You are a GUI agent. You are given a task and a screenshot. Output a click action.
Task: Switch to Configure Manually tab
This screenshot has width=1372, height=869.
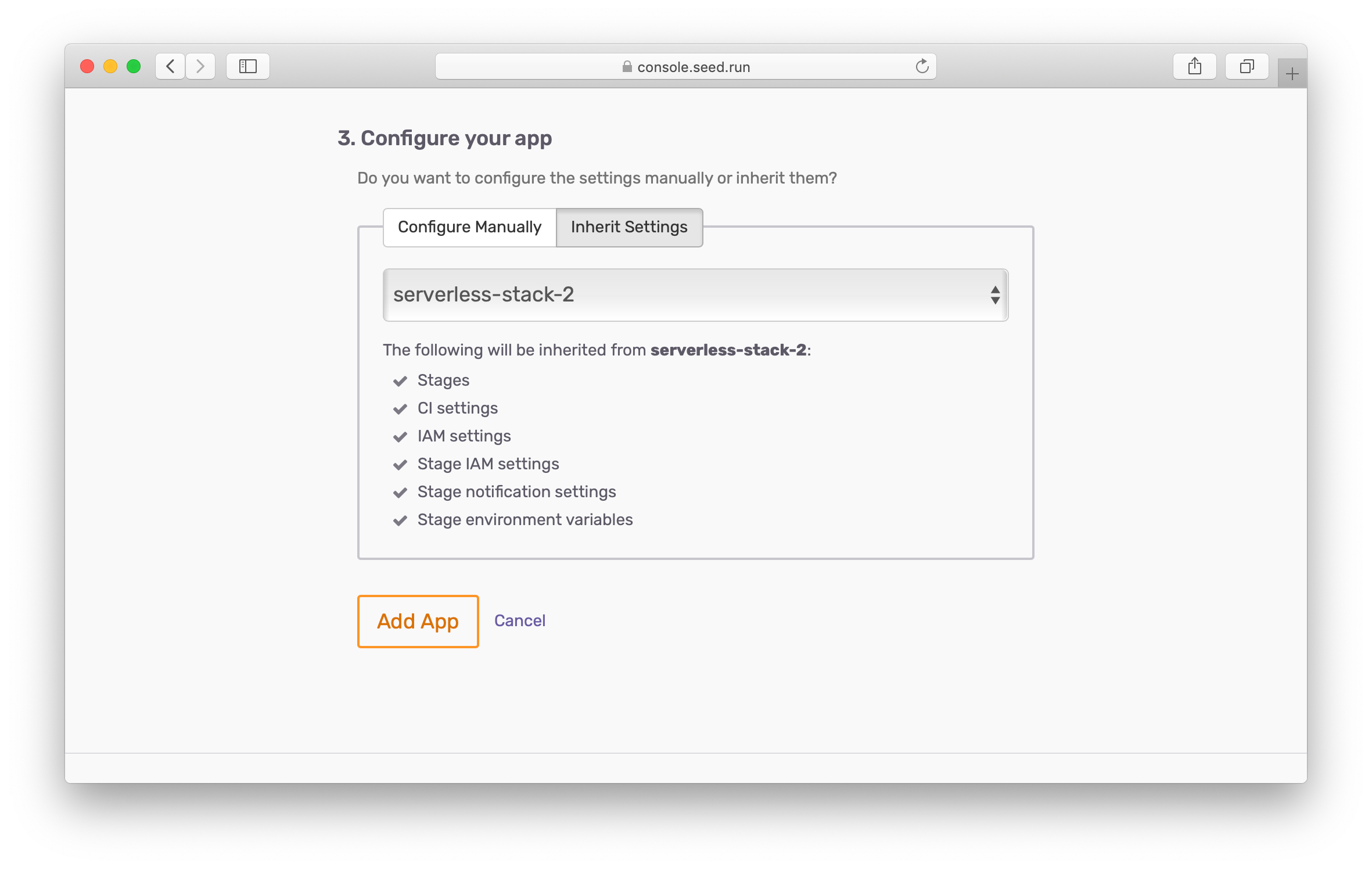[x=469, y=227]
